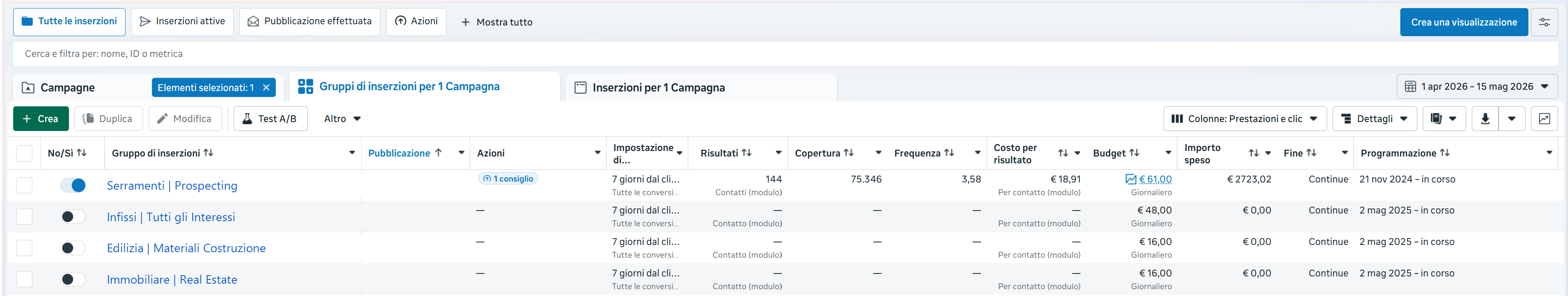
Task: Click the Cerca e filtra search field
Action: 785,54
